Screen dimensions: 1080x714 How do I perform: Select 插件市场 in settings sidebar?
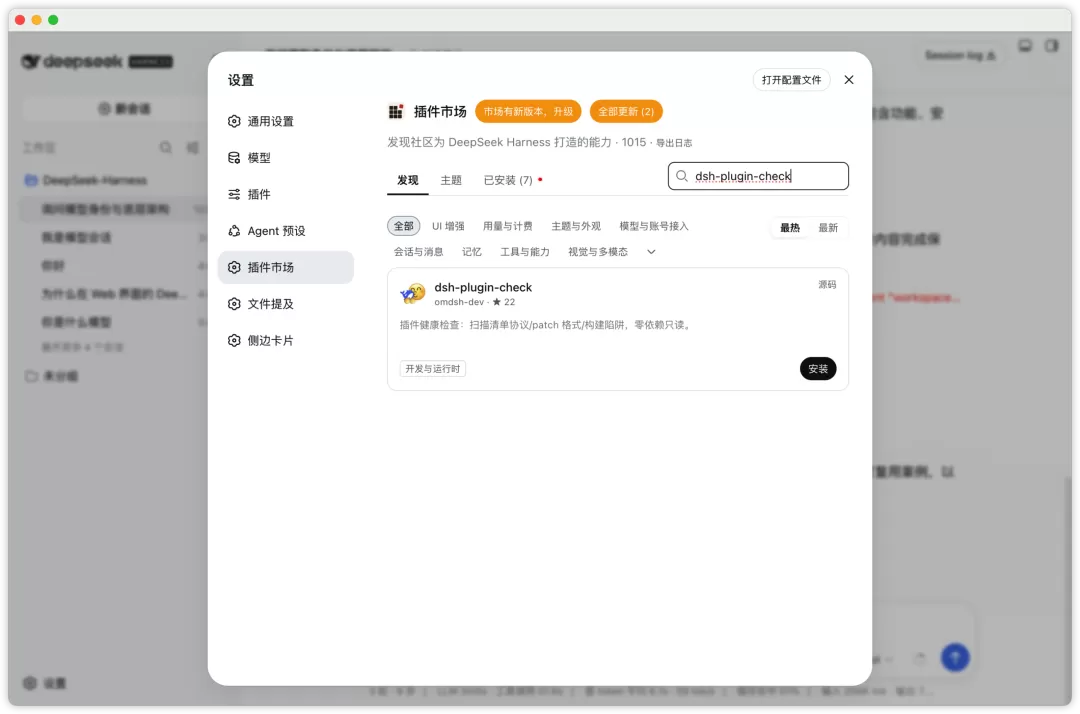[x=285, y=267]
